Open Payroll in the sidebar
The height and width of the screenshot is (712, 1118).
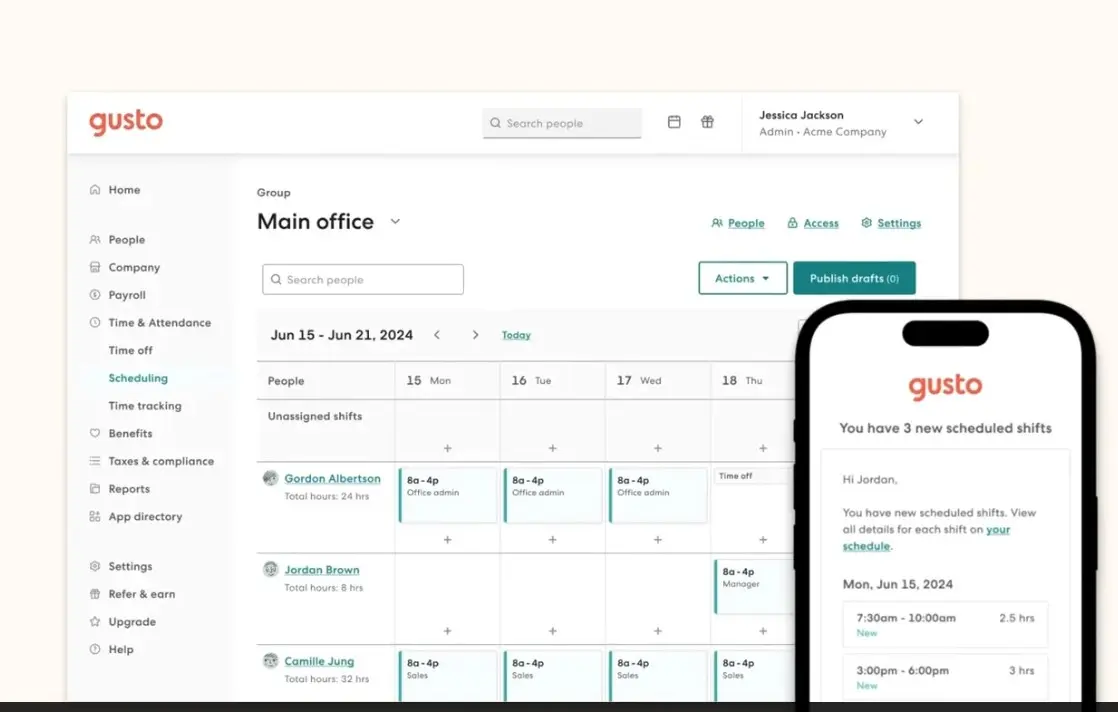click(x=127, y=295)
